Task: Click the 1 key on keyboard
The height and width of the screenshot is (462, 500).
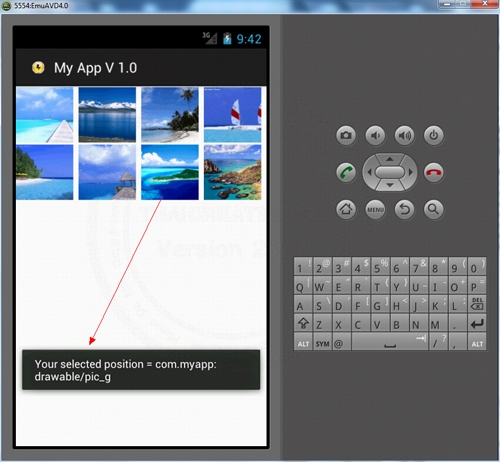Action: tap(303, 266)
